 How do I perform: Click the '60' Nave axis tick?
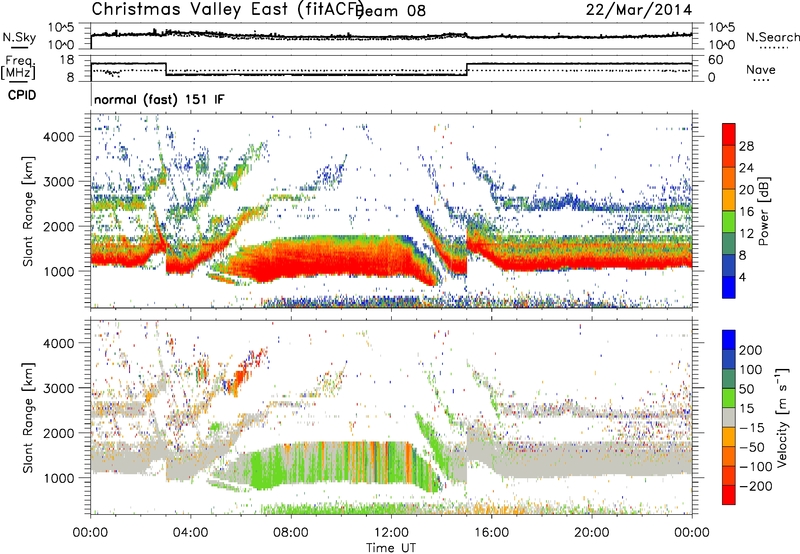coord(716,60)
